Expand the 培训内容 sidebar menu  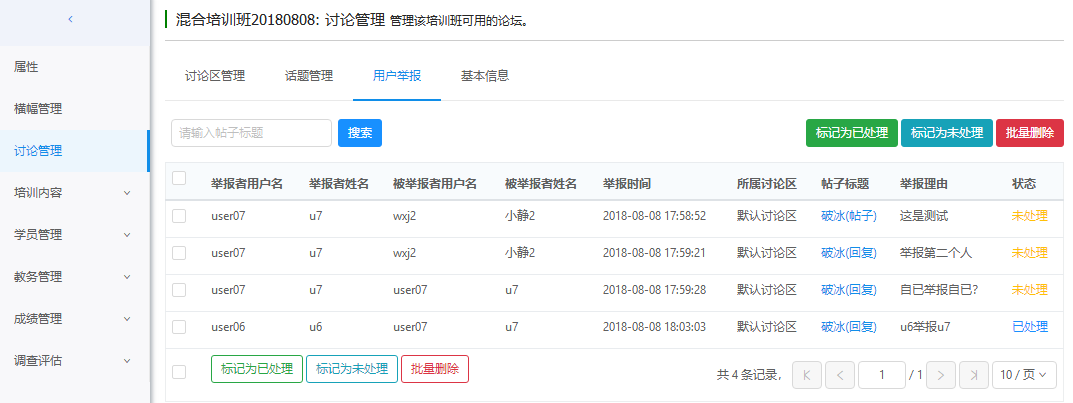[74, 193]
